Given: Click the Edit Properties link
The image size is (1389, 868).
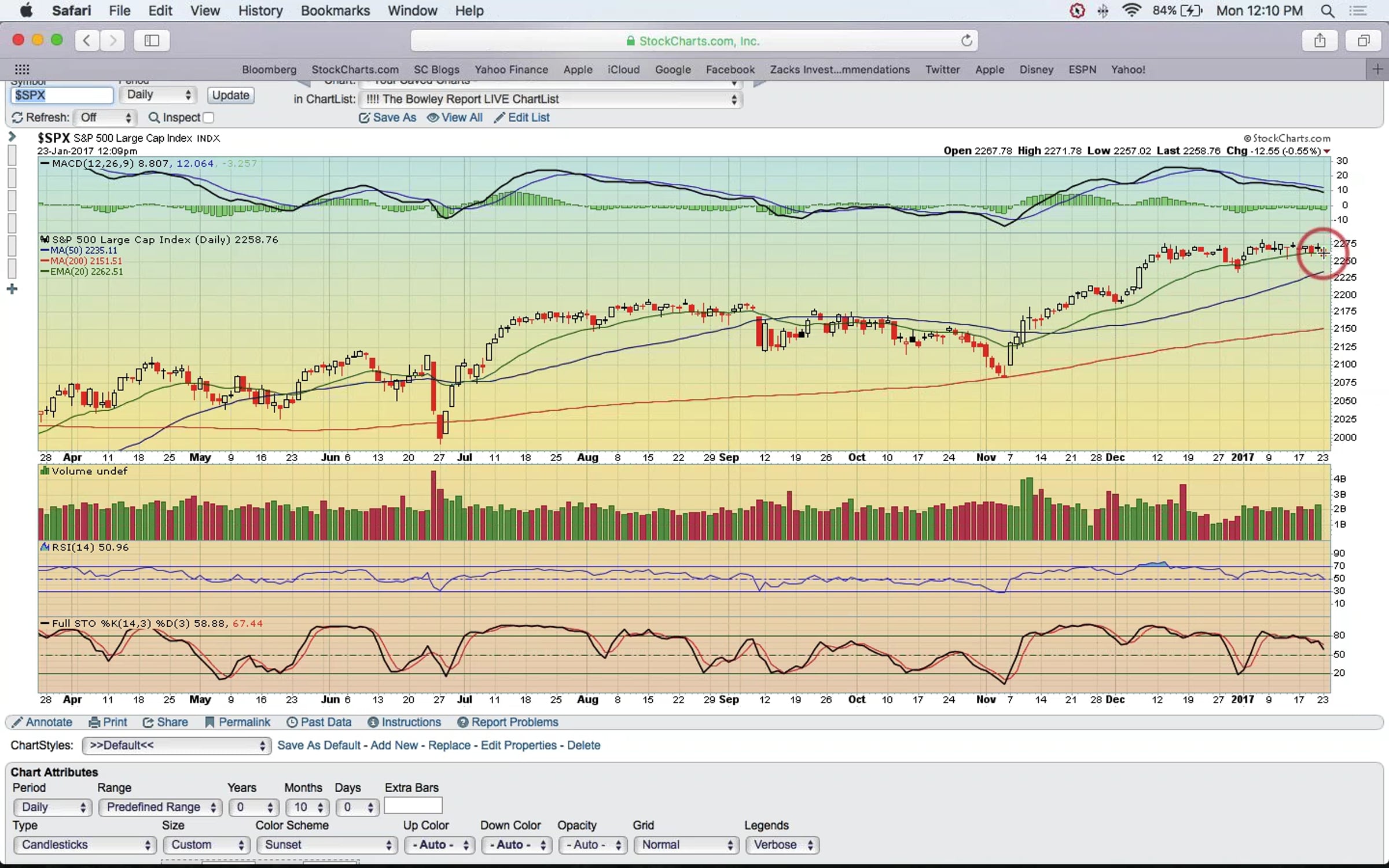Looking at the screenshot, I should [x=519, y=745].
